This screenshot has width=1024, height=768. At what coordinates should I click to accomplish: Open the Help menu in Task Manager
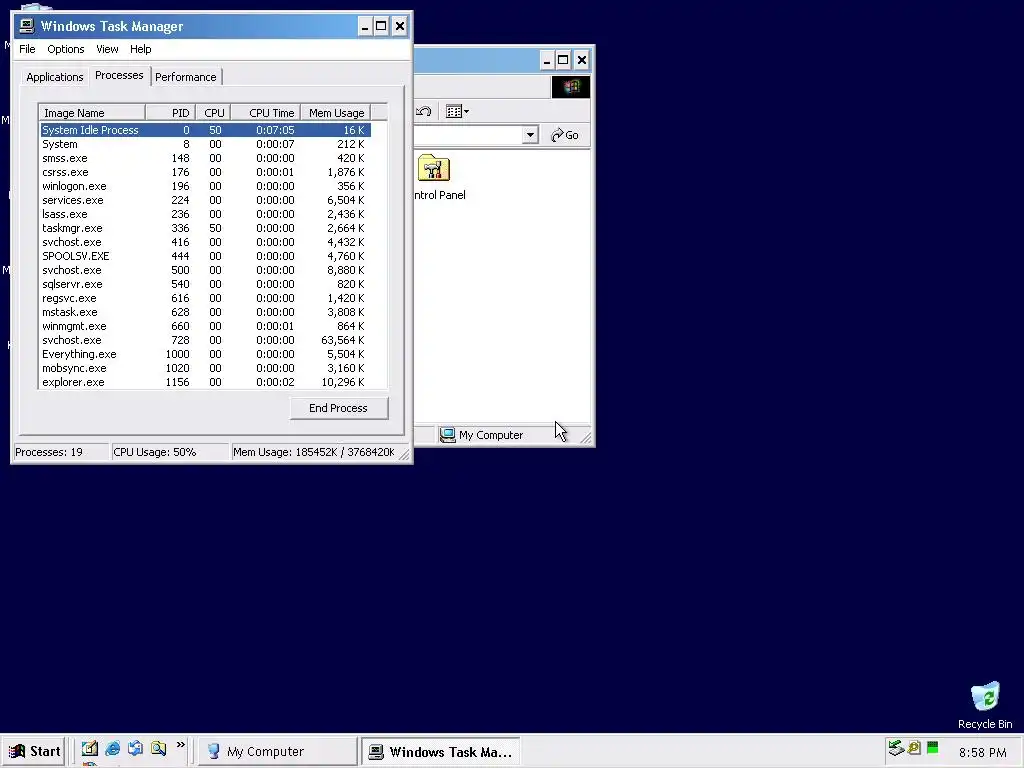click(x=140, y=49)
